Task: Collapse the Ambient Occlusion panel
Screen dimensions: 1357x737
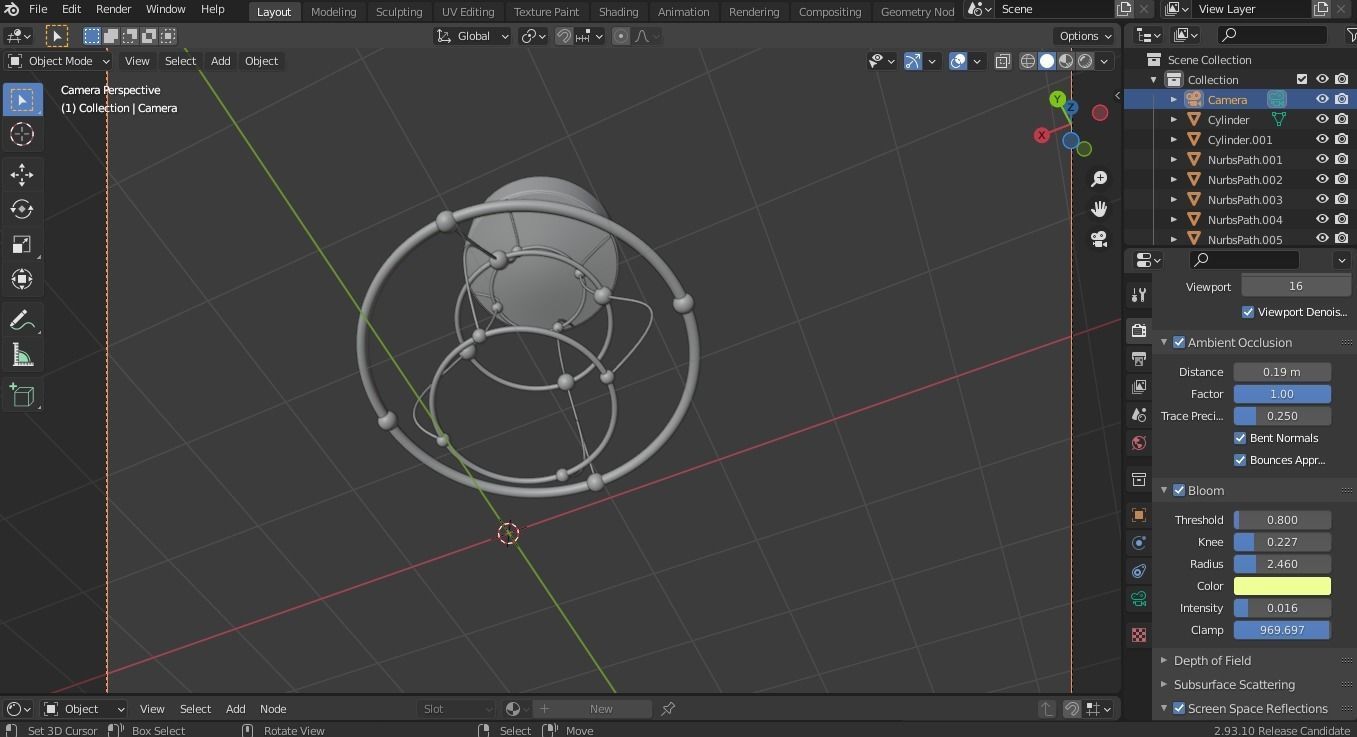Action: coord(1164,342)
